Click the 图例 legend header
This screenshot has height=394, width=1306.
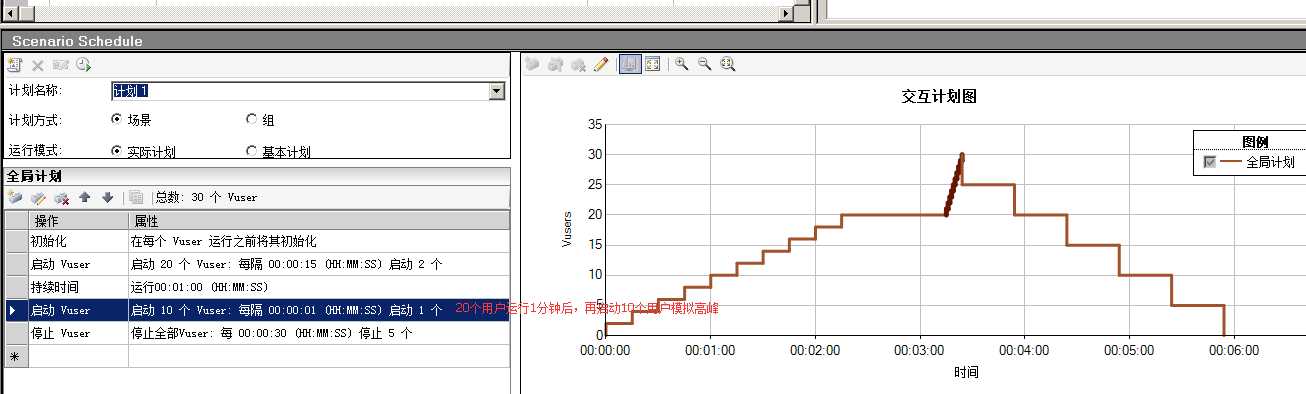(x=1255, y=142)
